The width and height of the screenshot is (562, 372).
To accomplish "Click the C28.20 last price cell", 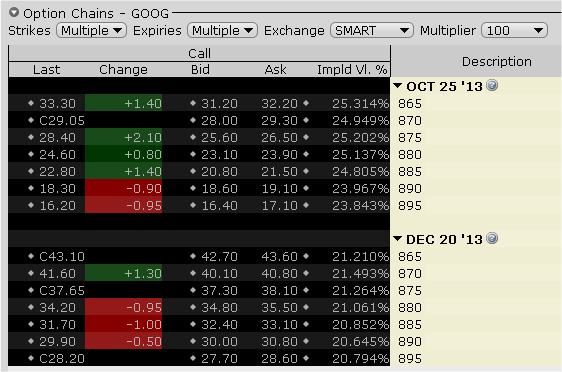I will click(x=62, y=359).
